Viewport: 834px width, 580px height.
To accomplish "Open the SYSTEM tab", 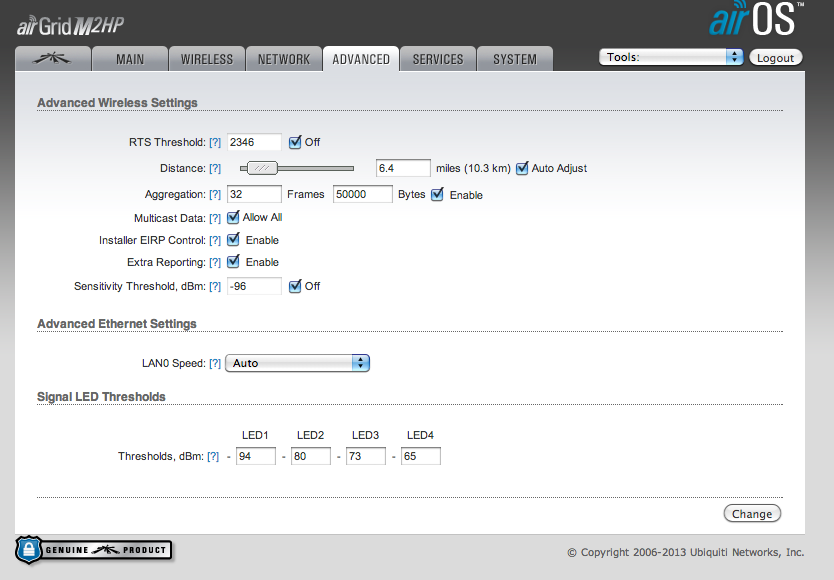I will [x=515, y=59].
